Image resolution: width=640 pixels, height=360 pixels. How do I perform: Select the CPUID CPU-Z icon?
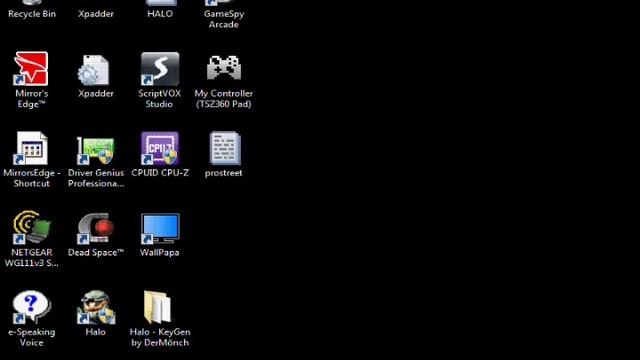coord(160,148)
